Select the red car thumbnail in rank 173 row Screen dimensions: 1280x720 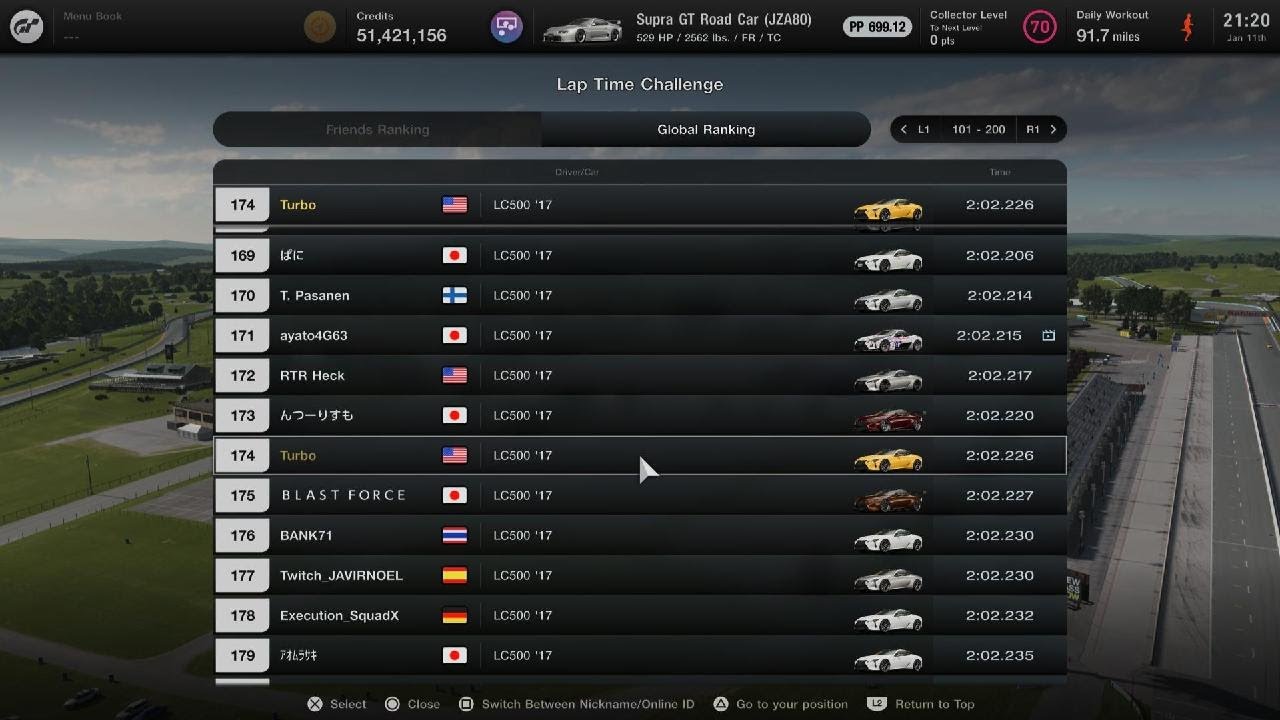pos(888,419)
